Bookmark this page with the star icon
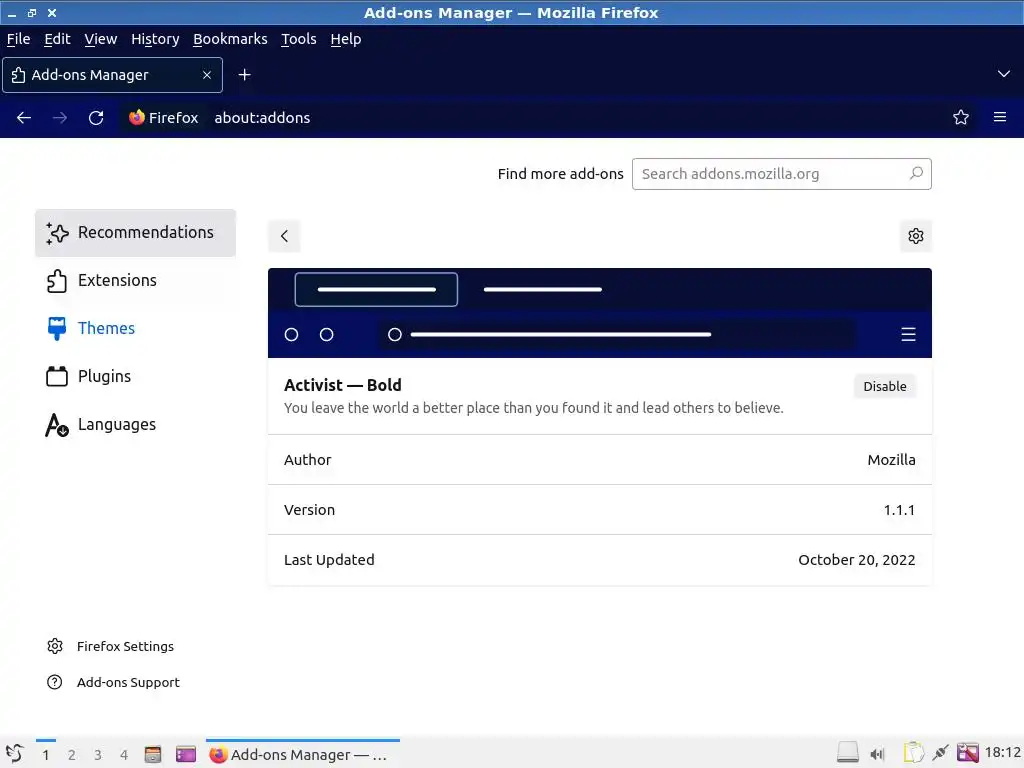Screen dimensions: 1024x768 [961, 118]
